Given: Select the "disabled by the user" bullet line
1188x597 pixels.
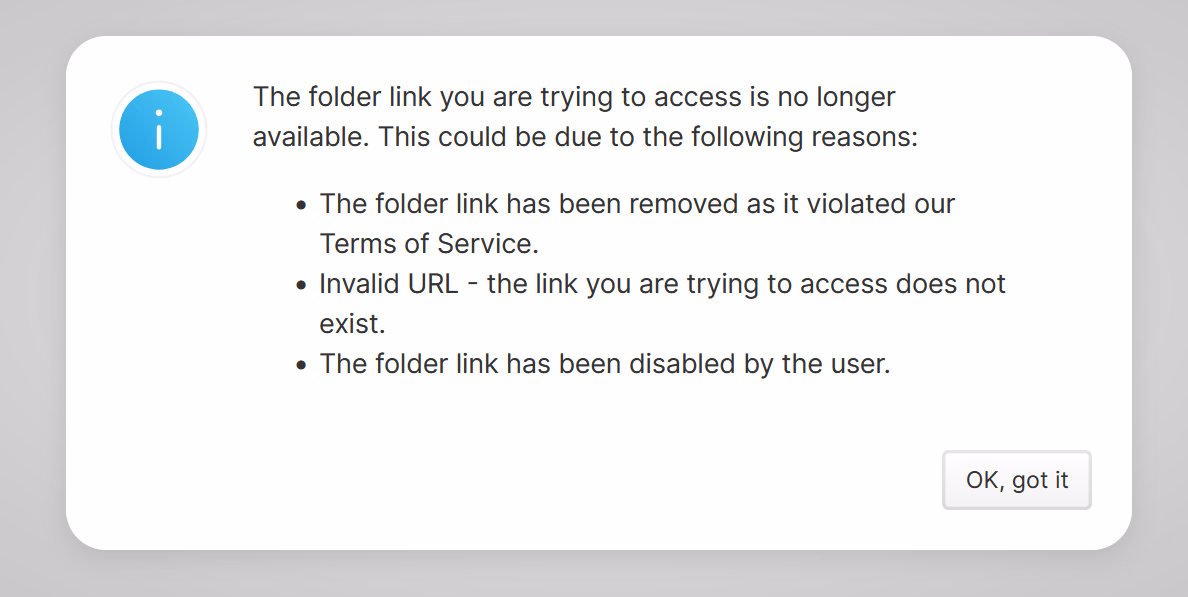Looking at the screenshot, I should [x=604, y=363].
